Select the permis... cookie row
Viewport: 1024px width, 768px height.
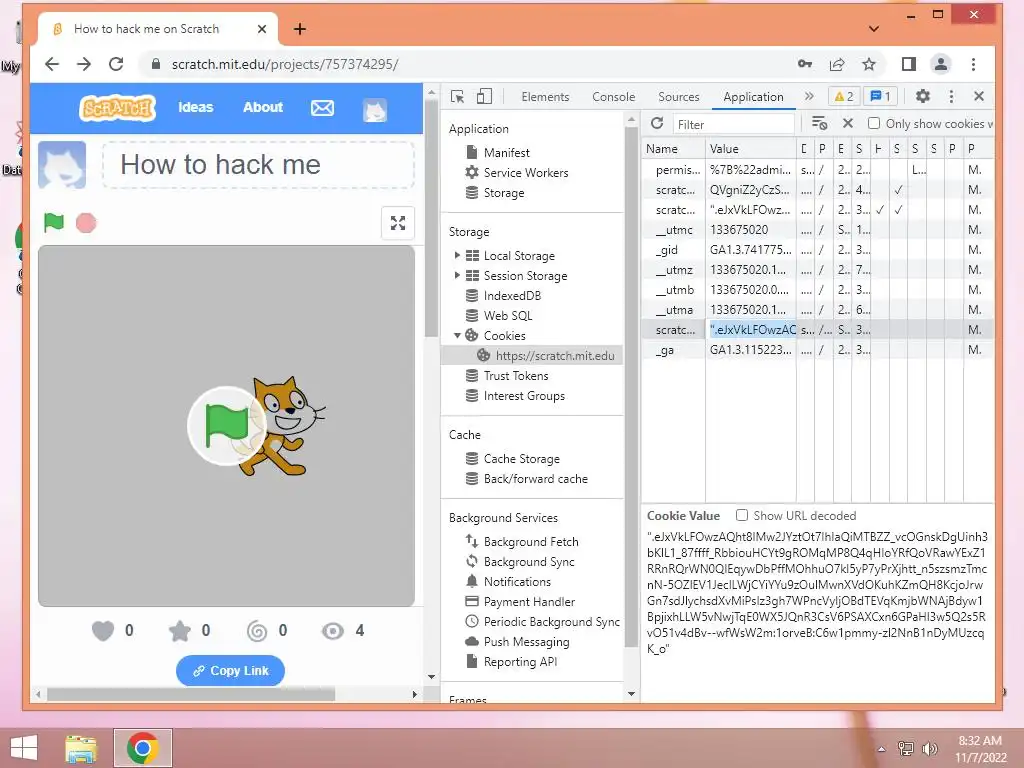pos(817,170)
